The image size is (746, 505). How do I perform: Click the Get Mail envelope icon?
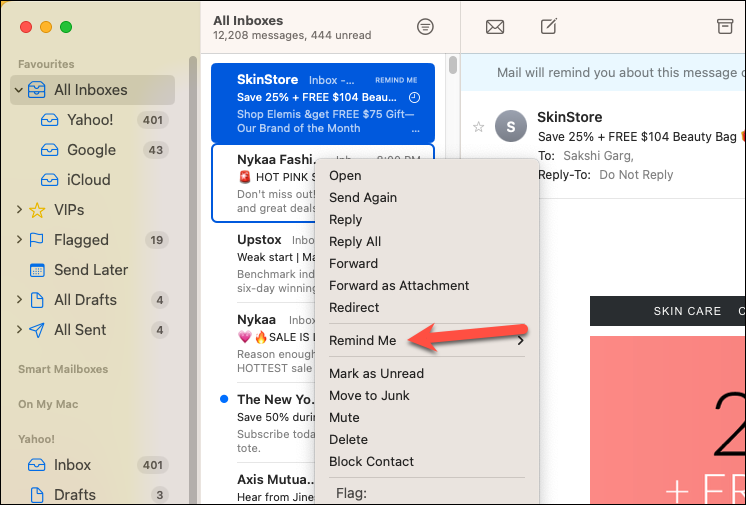pyautogui.click(x=495, y=27)
